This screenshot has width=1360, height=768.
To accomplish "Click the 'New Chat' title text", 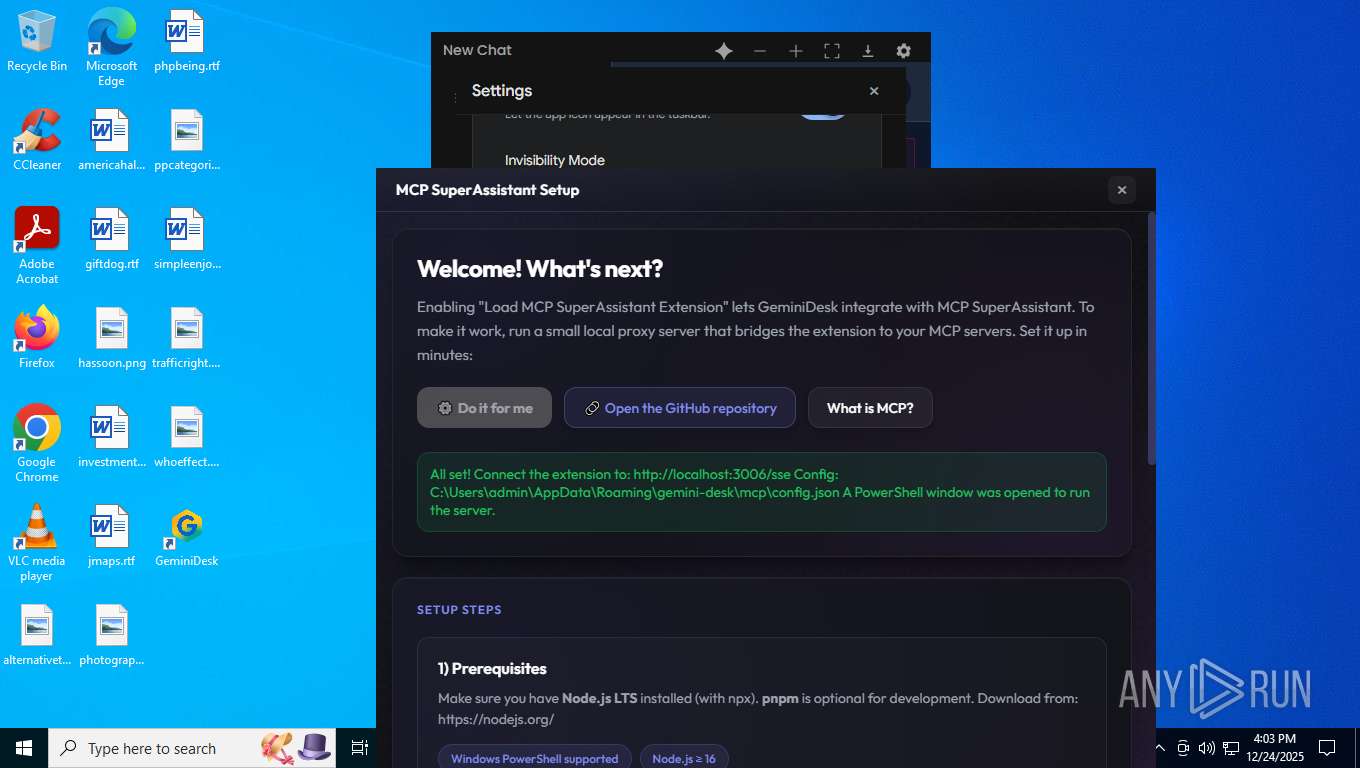I will point(477,50).
